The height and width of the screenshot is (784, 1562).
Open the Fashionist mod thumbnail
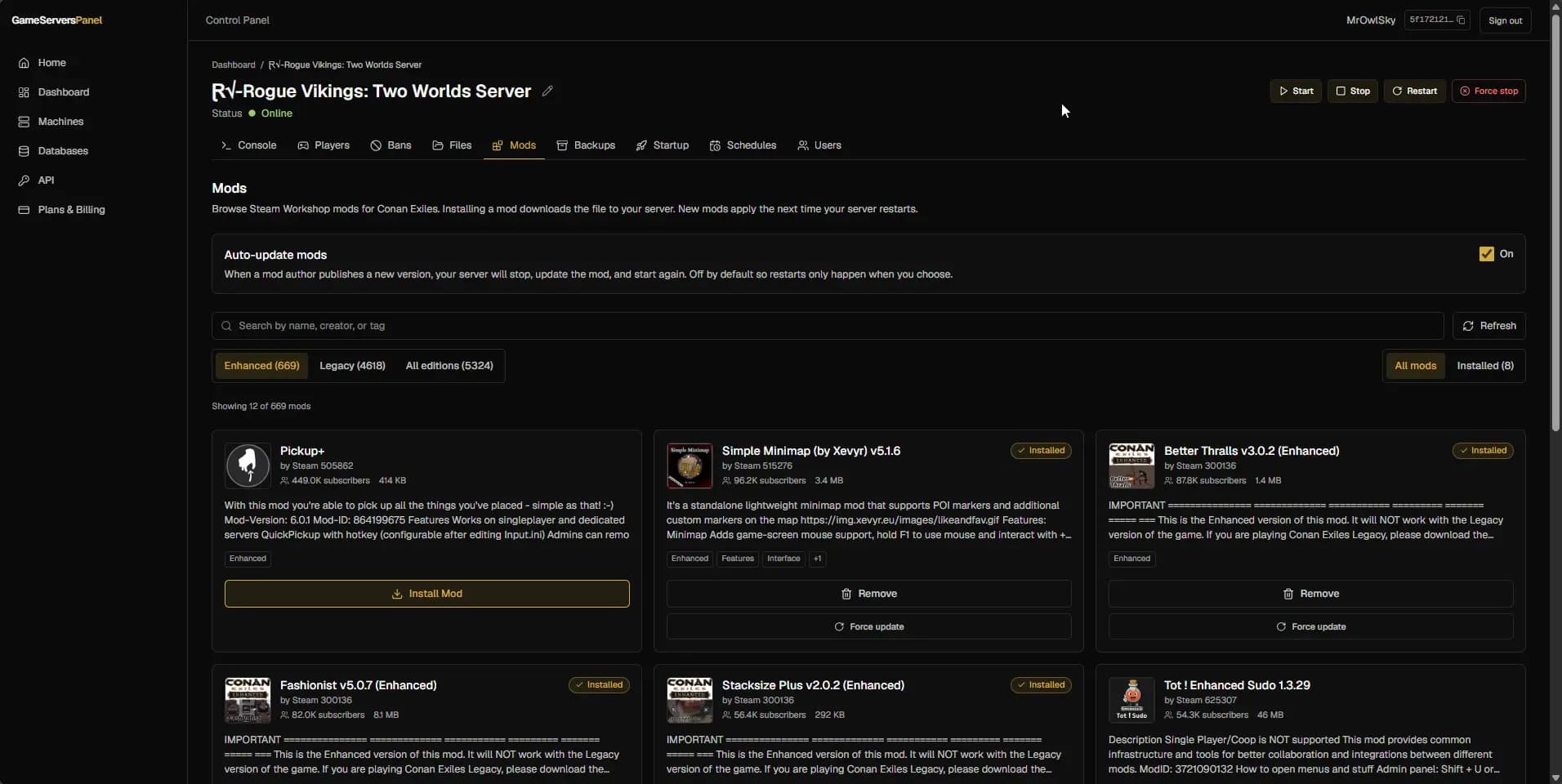tap(248, 700)
